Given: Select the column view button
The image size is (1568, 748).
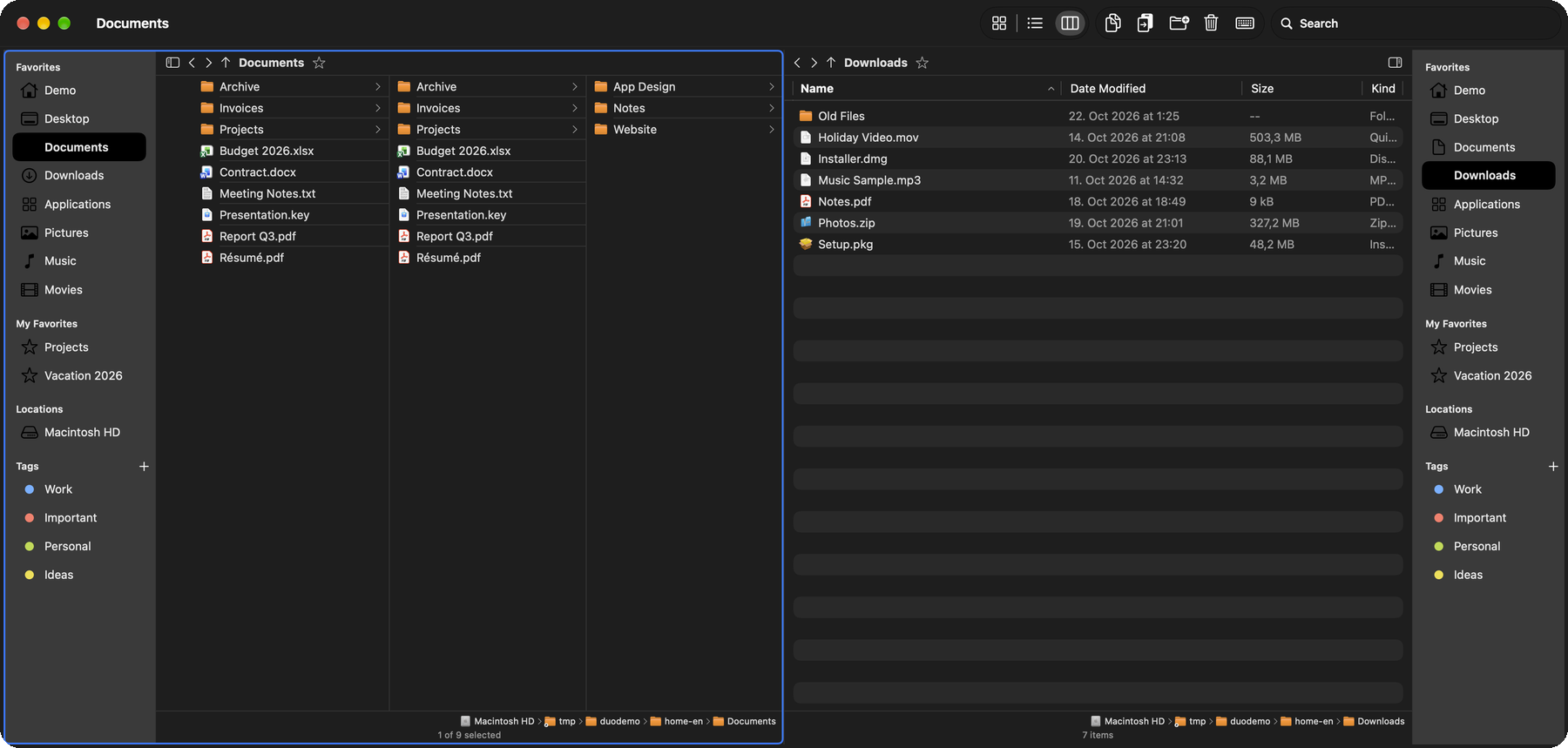Looking at the screenshot, I should click(x=1070, y=24).
